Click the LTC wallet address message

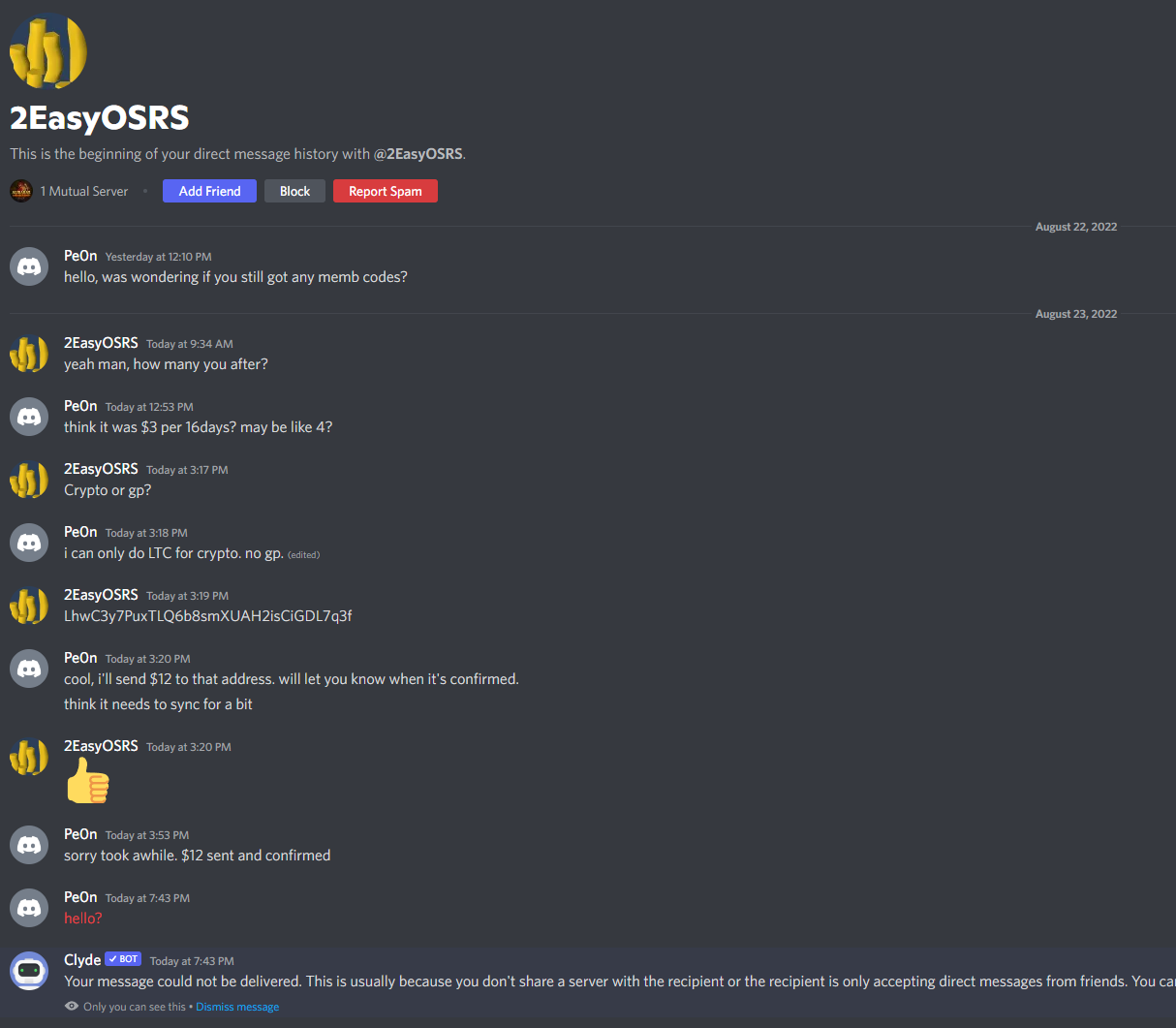coord(208,616)
